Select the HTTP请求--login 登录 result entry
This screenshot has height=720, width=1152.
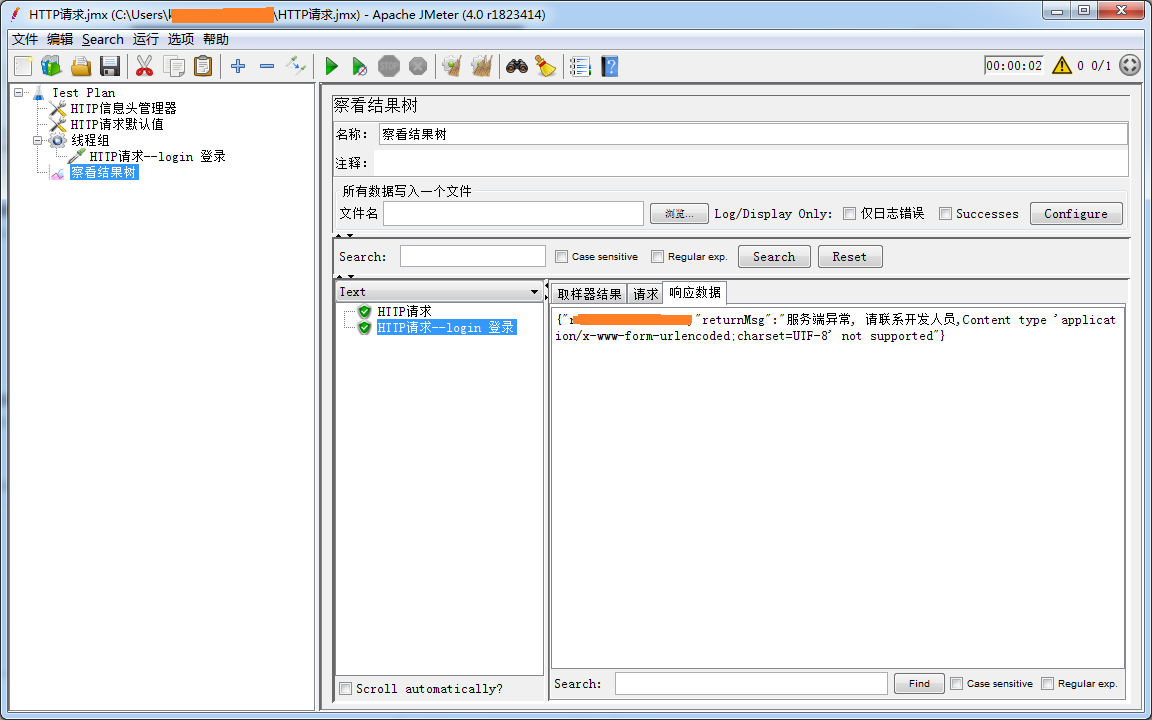(446, 328)
